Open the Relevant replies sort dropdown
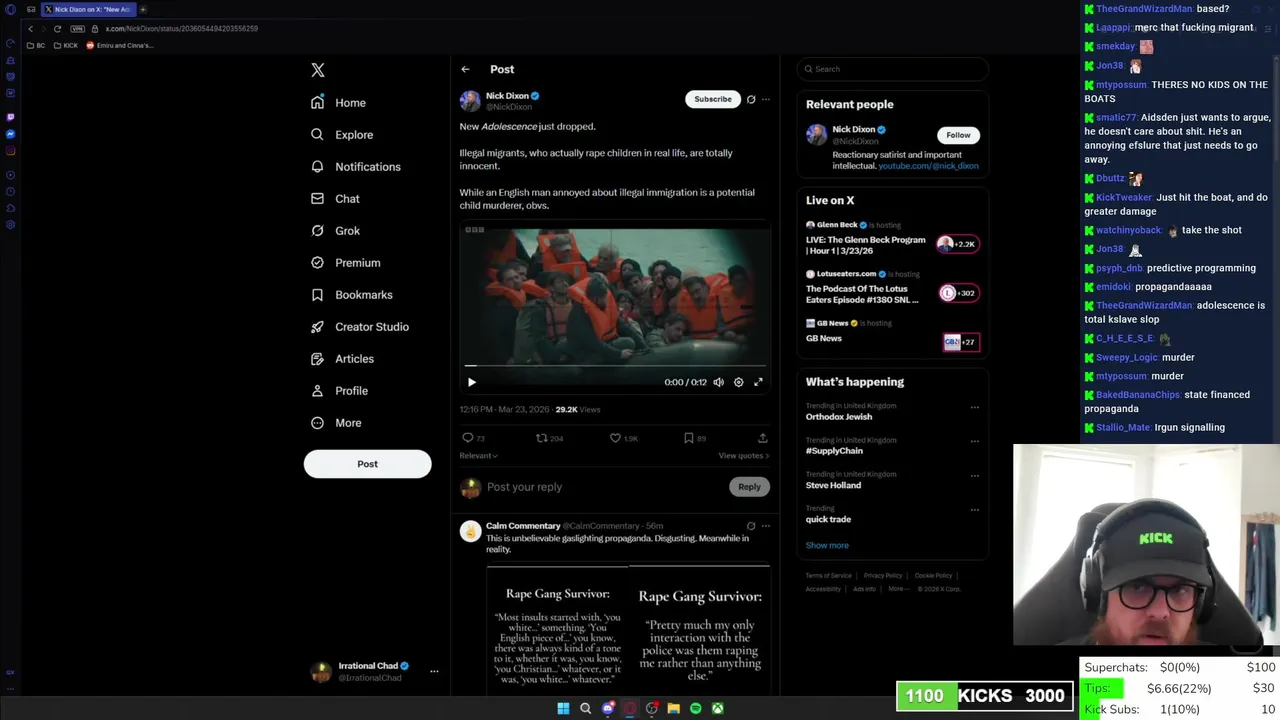Screen dimensions: 1280x720 478,456
